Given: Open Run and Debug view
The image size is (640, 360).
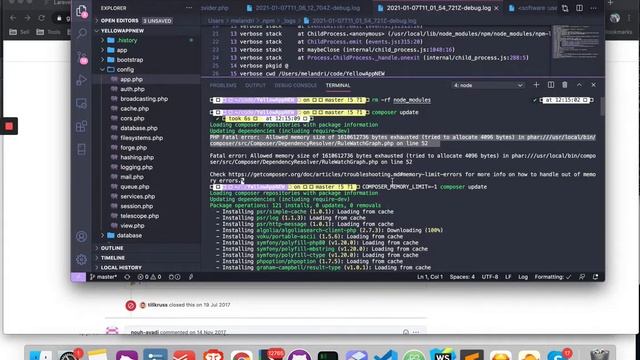Looking at the screenshot, I should (81, 80).
